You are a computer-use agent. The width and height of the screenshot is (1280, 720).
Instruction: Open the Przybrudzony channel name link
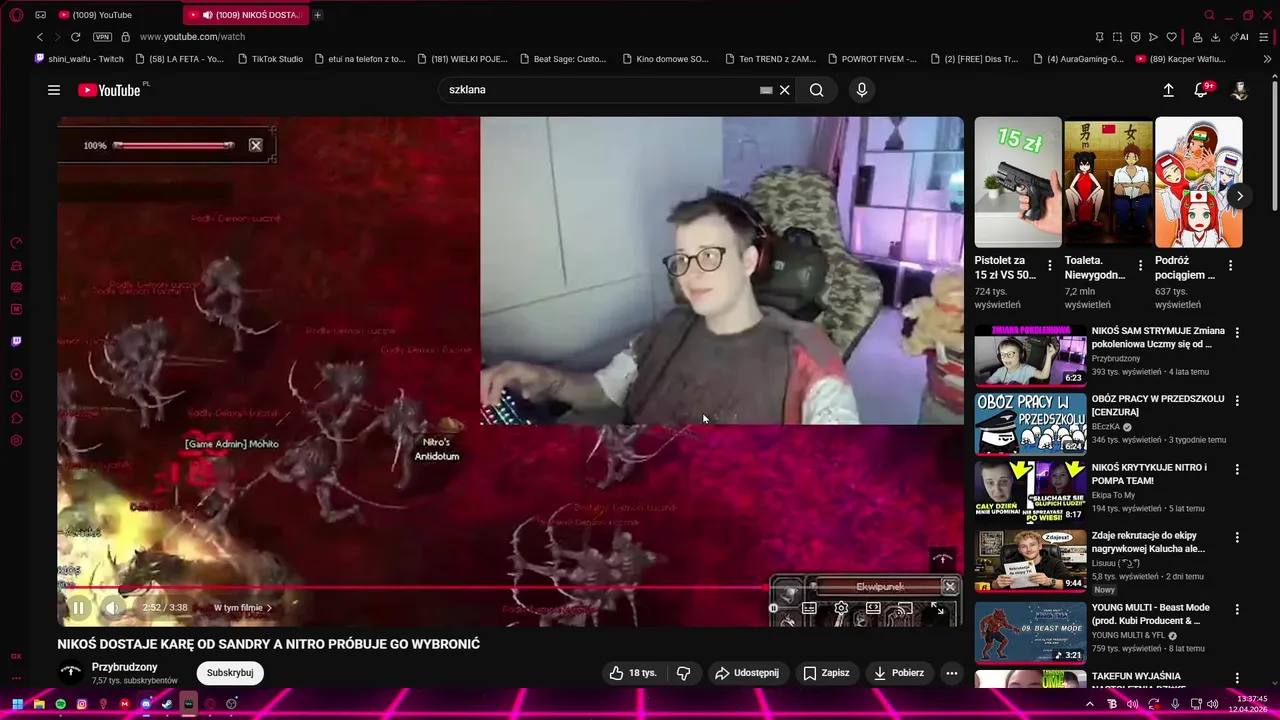click(125, 667)
